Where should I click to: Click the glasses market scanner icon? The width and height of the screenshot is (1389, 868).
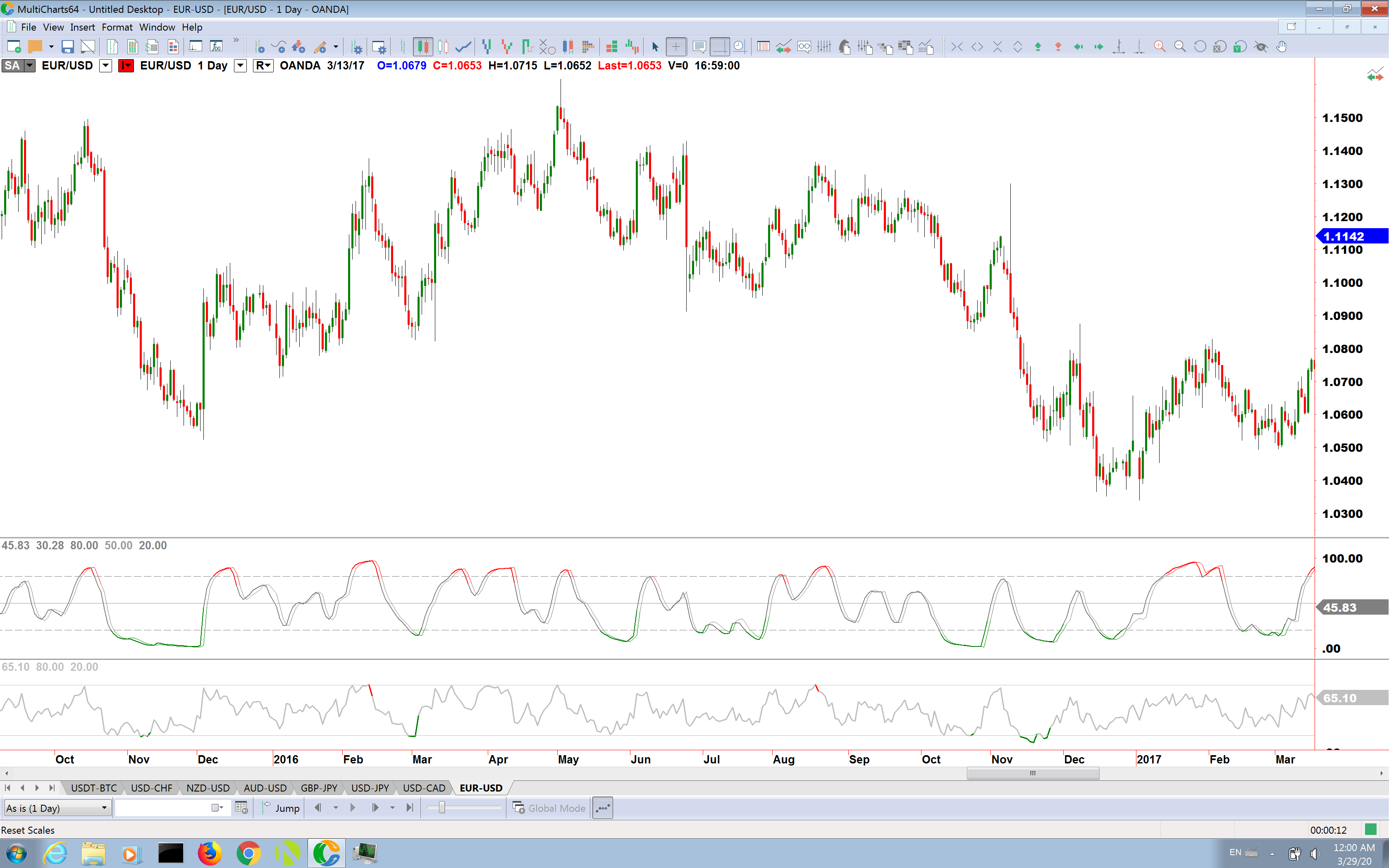tap(804, 46)
